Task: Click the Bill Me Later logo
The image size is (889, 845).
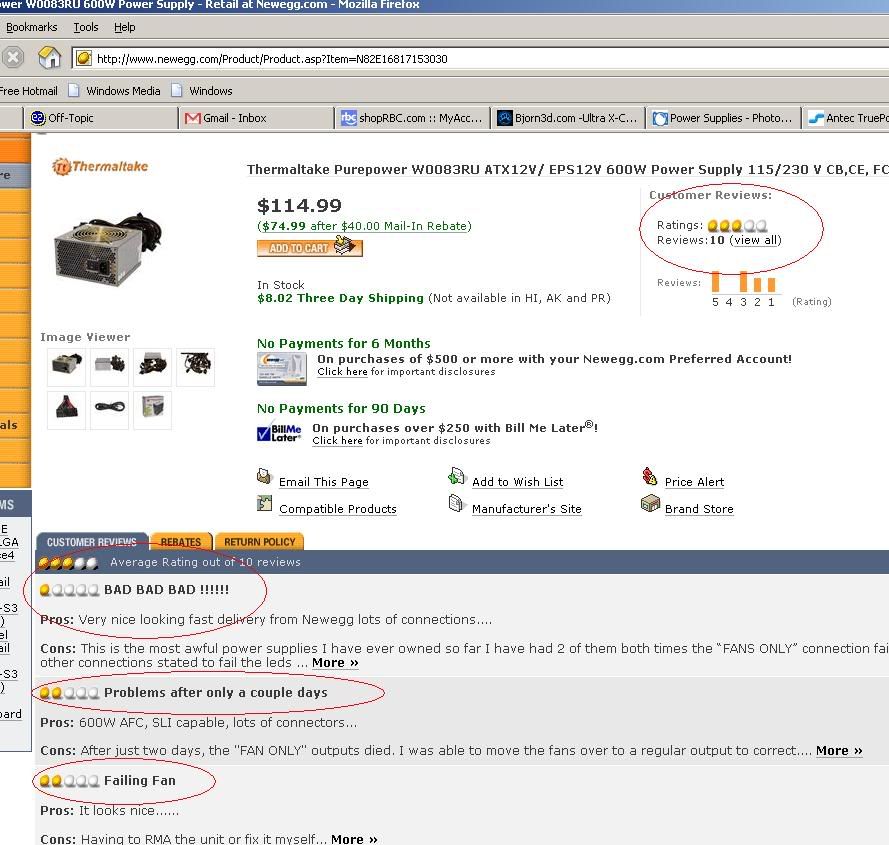Action: [280, 433]
